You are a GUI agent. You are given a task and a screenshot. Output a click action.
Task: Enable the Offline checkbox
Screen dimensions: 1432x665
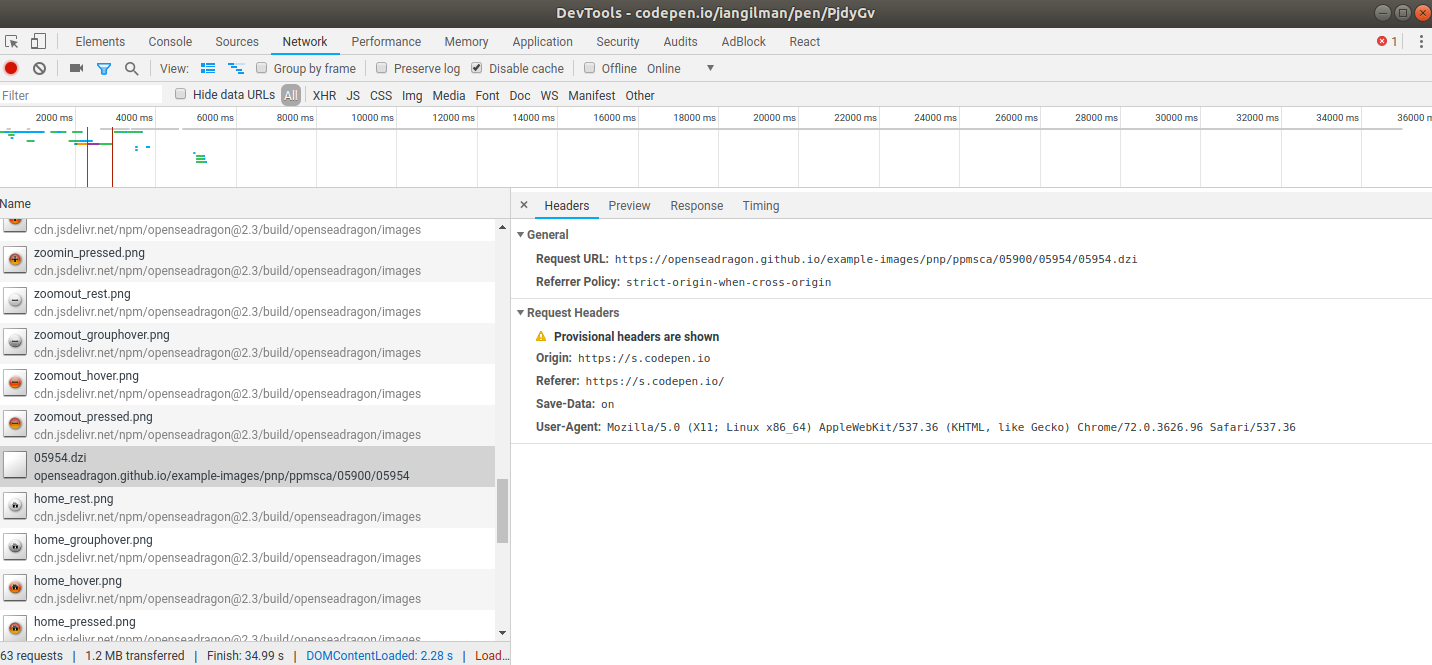point(590,68)
